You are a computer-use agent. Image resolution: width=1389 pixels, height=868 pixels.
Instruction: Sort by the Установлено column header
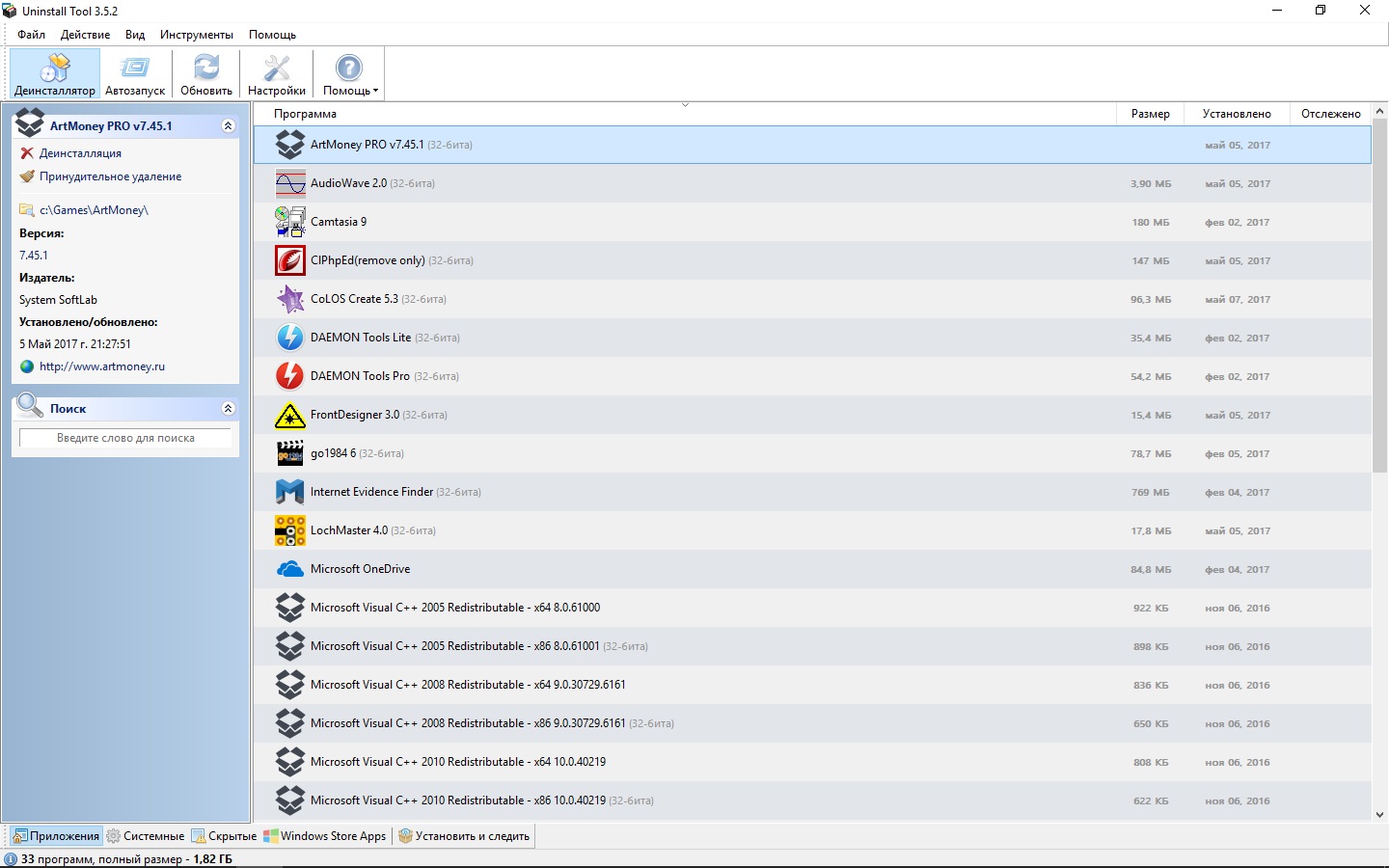click(1237, 114)
